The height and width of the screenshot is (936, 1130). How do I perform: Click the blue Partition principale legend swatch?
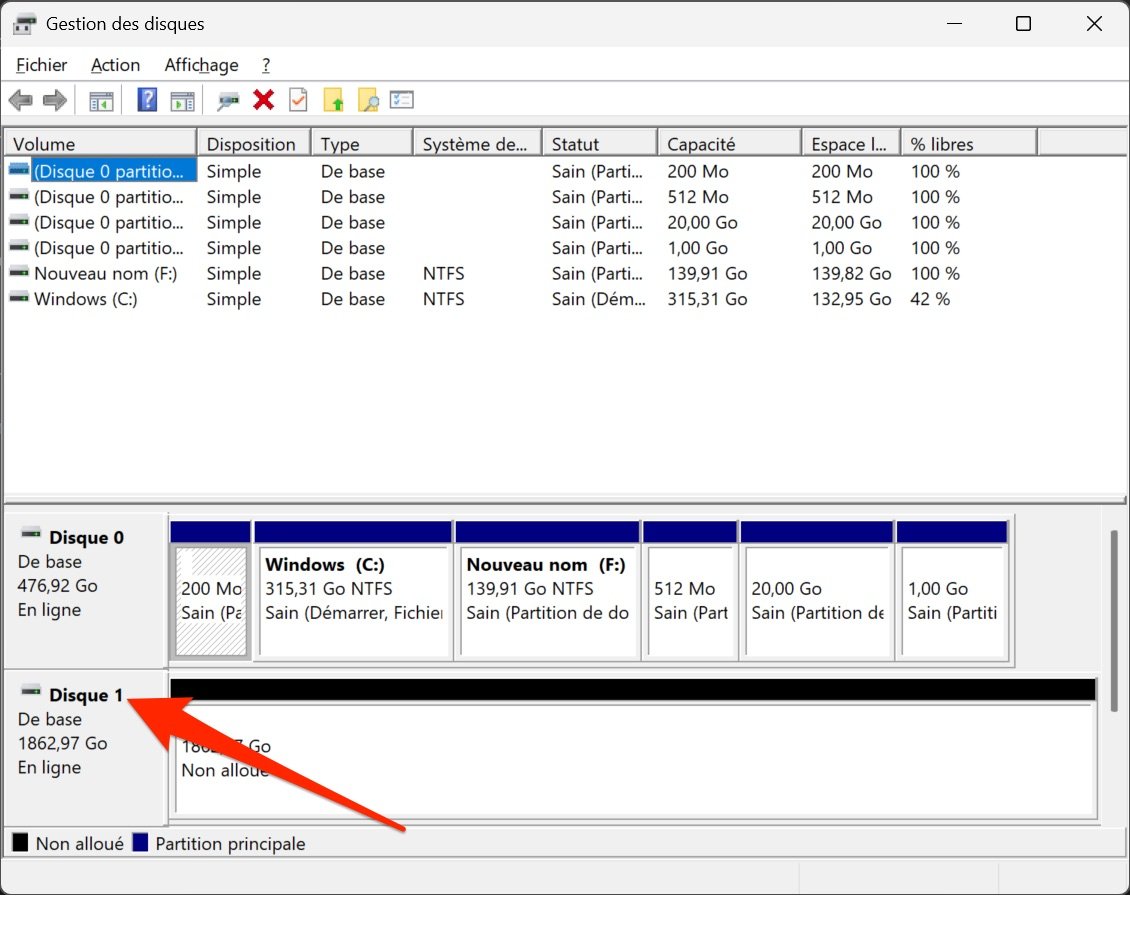[141, 842]
